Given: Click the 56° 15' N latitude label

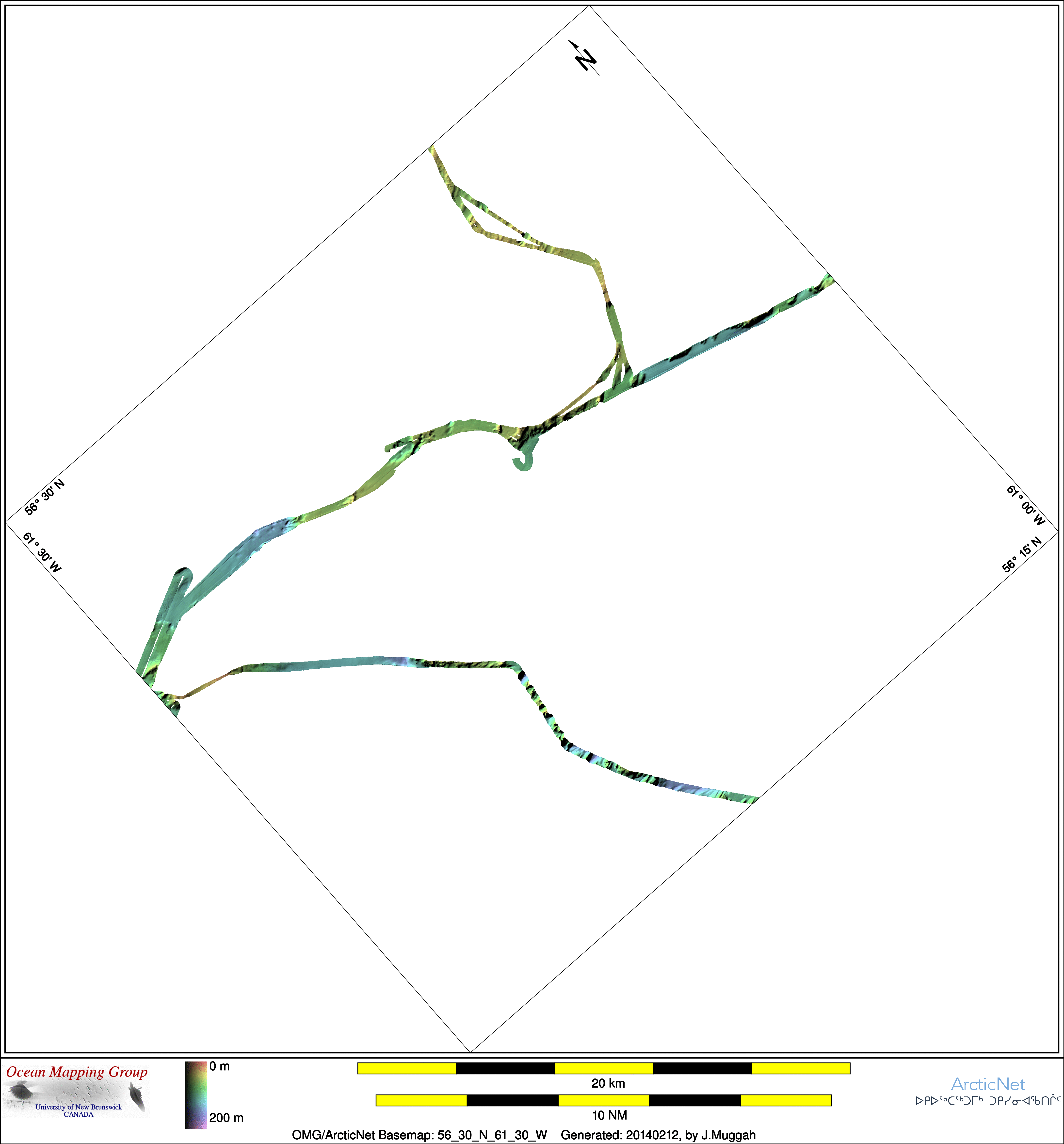Looking at the screenshot, I should click(x=1021, y=555).
